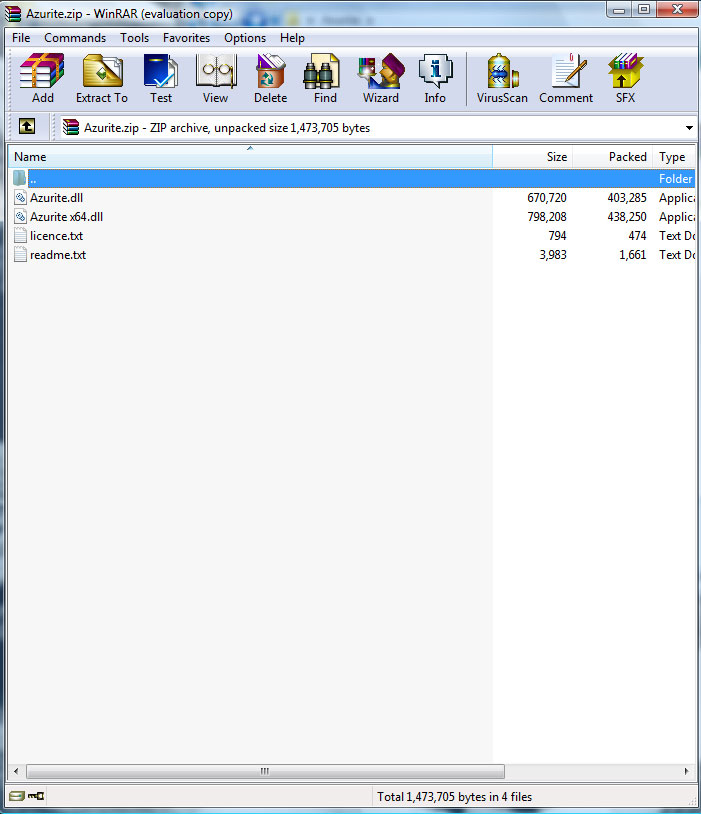This screenshot has height=814, width=701.
Task: Click the Azurite x64.dll file icon
Action: click(x=20, y=216)
